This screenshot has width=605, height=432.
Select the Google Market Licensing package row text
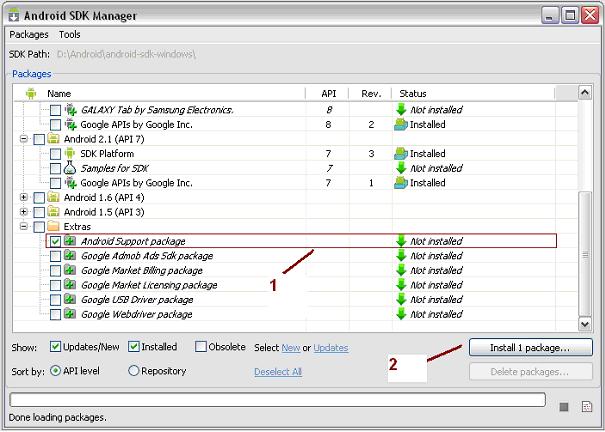pyautogui.click(x=149, y=285)
